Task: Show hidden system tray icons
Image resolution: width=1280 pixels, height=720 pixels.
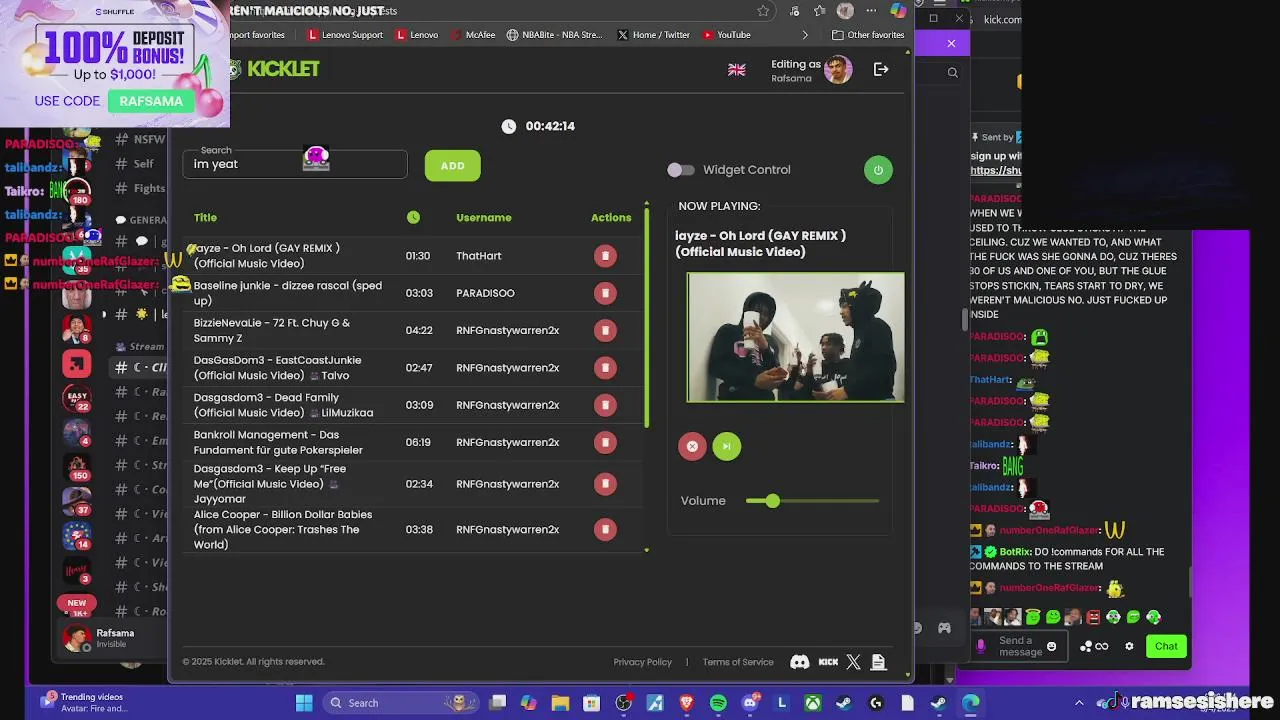Action: coord(1078,703)
